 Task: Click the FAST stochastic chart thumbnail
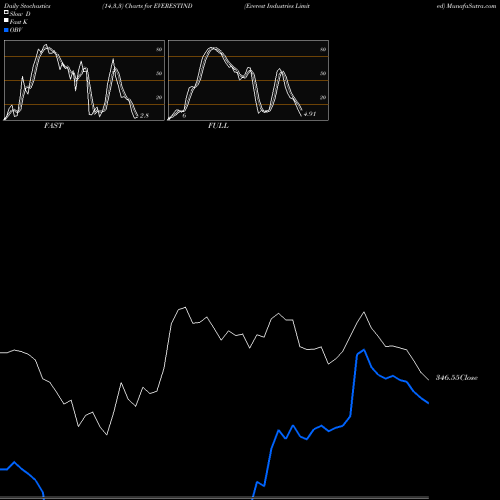pos(84,80)
